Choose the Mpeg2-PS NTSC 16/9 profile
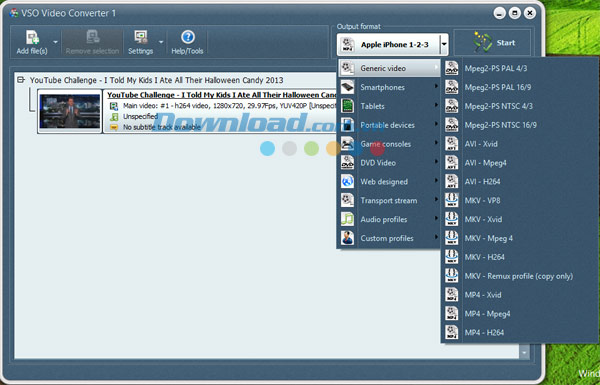This screenshot has height=385, width=600. click(x=519, y=125)
